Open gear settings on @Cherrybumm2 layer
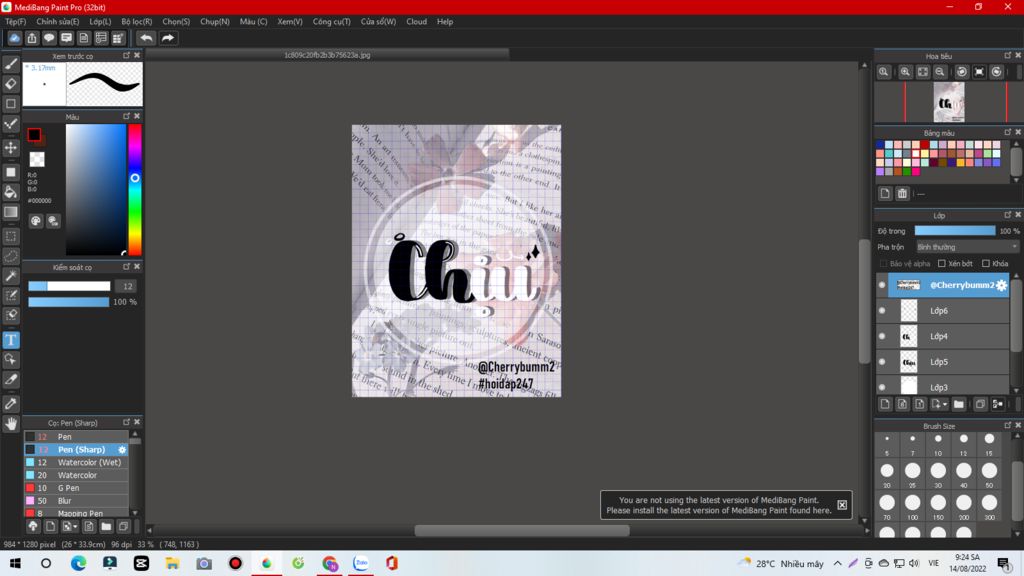The width and height of the screenshot is (1024, 576). (1002, 285)
